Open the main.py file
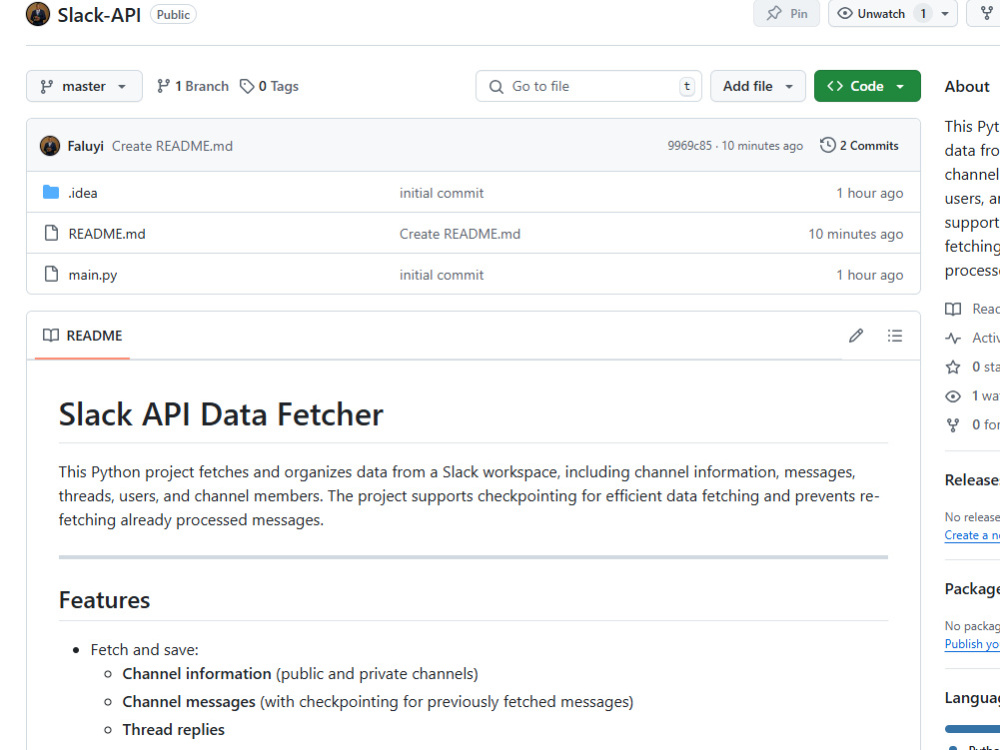 [92, 275]
